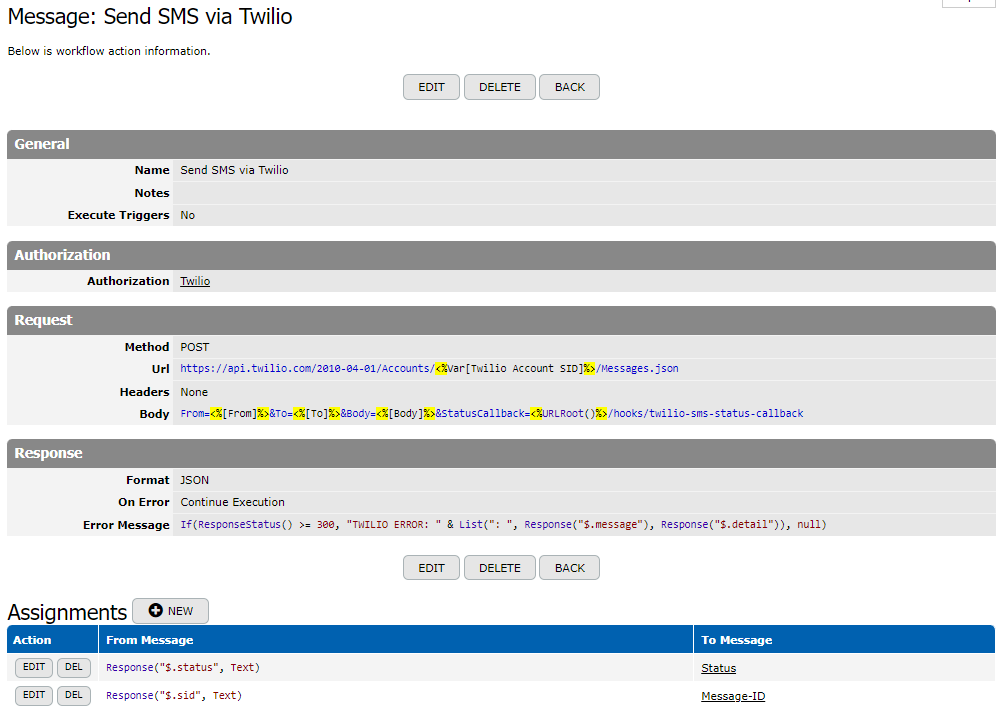The height and width of the screenshot is (719, 1004).
Task: Click the Action column header
Action: (33, 640)
